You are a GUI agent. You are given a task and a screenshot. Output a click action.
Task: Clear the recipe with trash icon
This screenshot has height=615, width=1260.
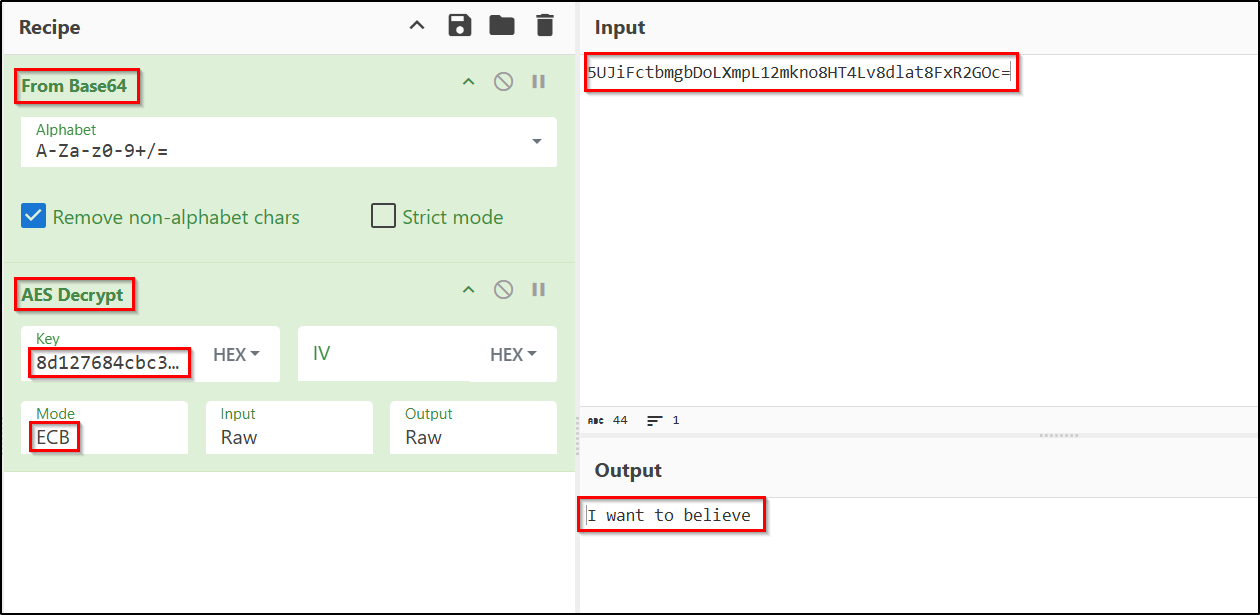pyautogui.click(x=544, y=26)
